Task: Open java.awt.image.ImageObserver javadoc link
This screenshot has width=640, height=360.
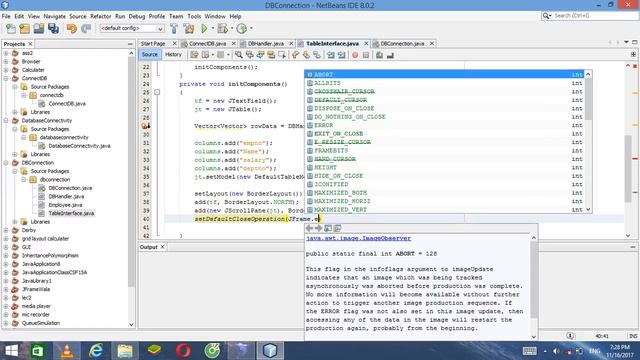Action: tap(358, 238)
